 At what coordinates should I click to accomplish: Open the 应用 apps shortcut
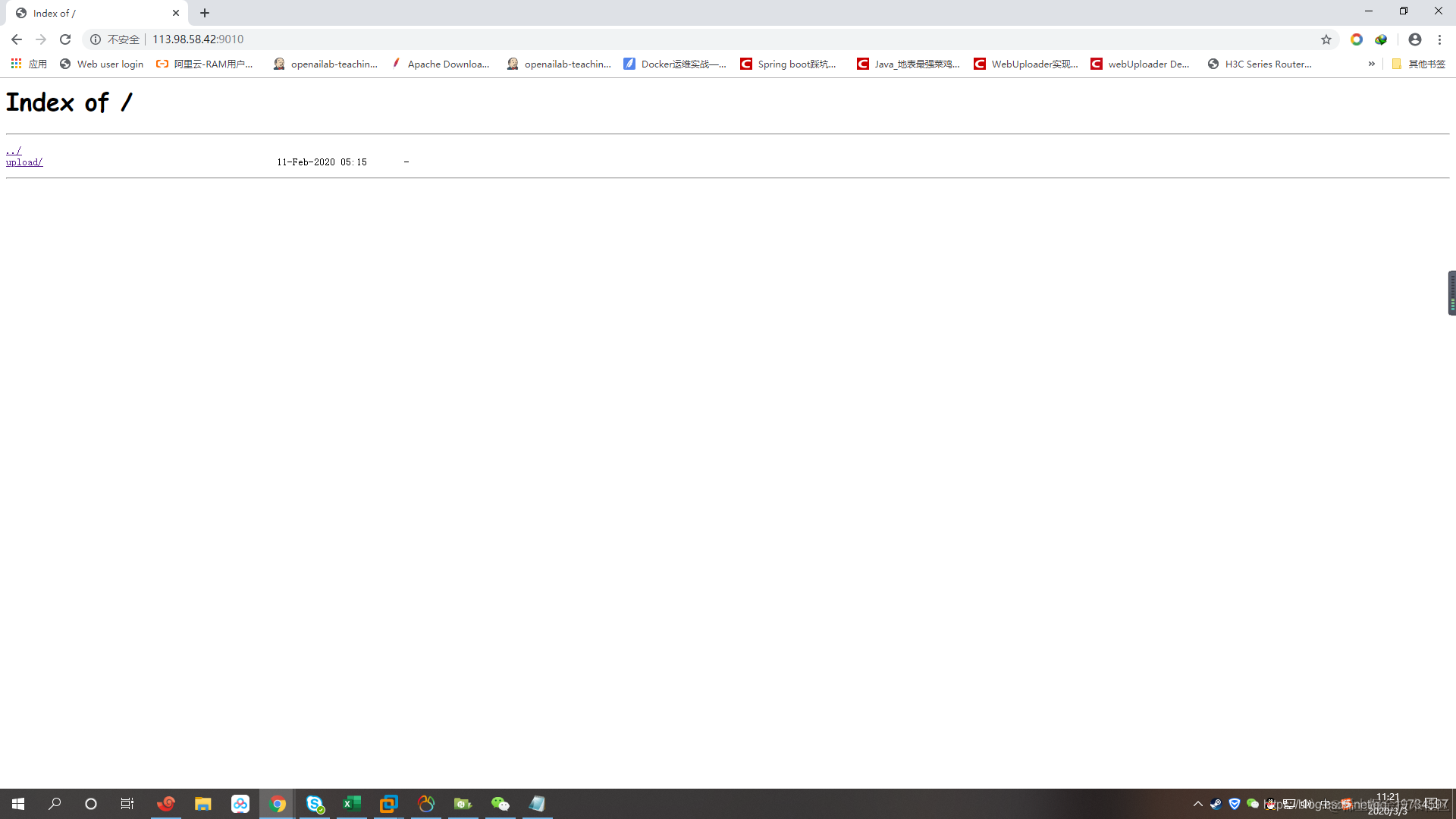[x=29, y=64]
